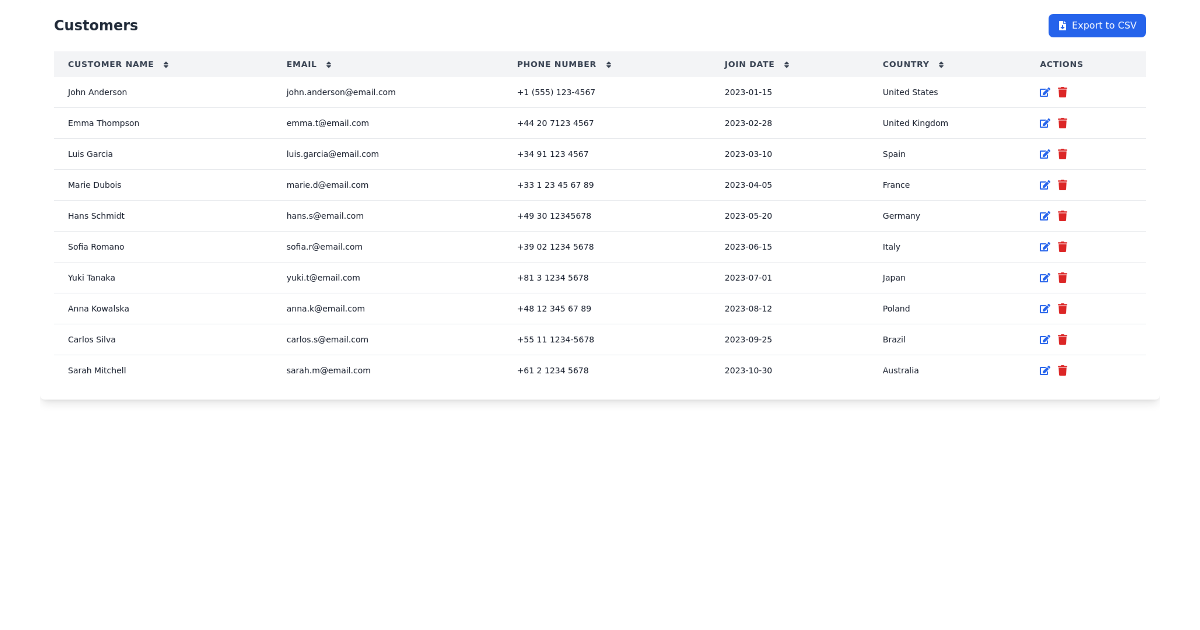Click the trash icon for Anna Kowalska
1200x630 pixels.
tap(1062, 309)
